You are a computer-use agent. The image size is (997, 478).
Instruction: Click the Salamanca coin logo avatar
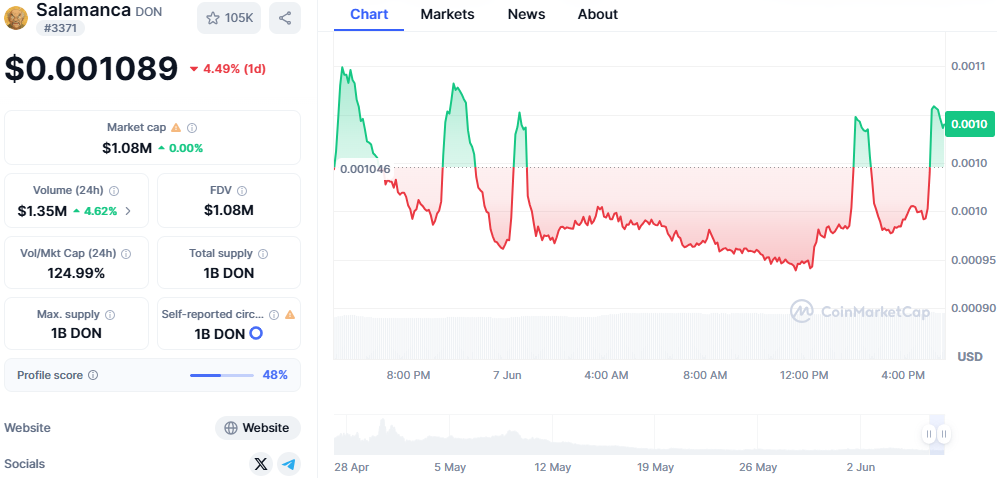pyautogui.click(x=16, y=17)
